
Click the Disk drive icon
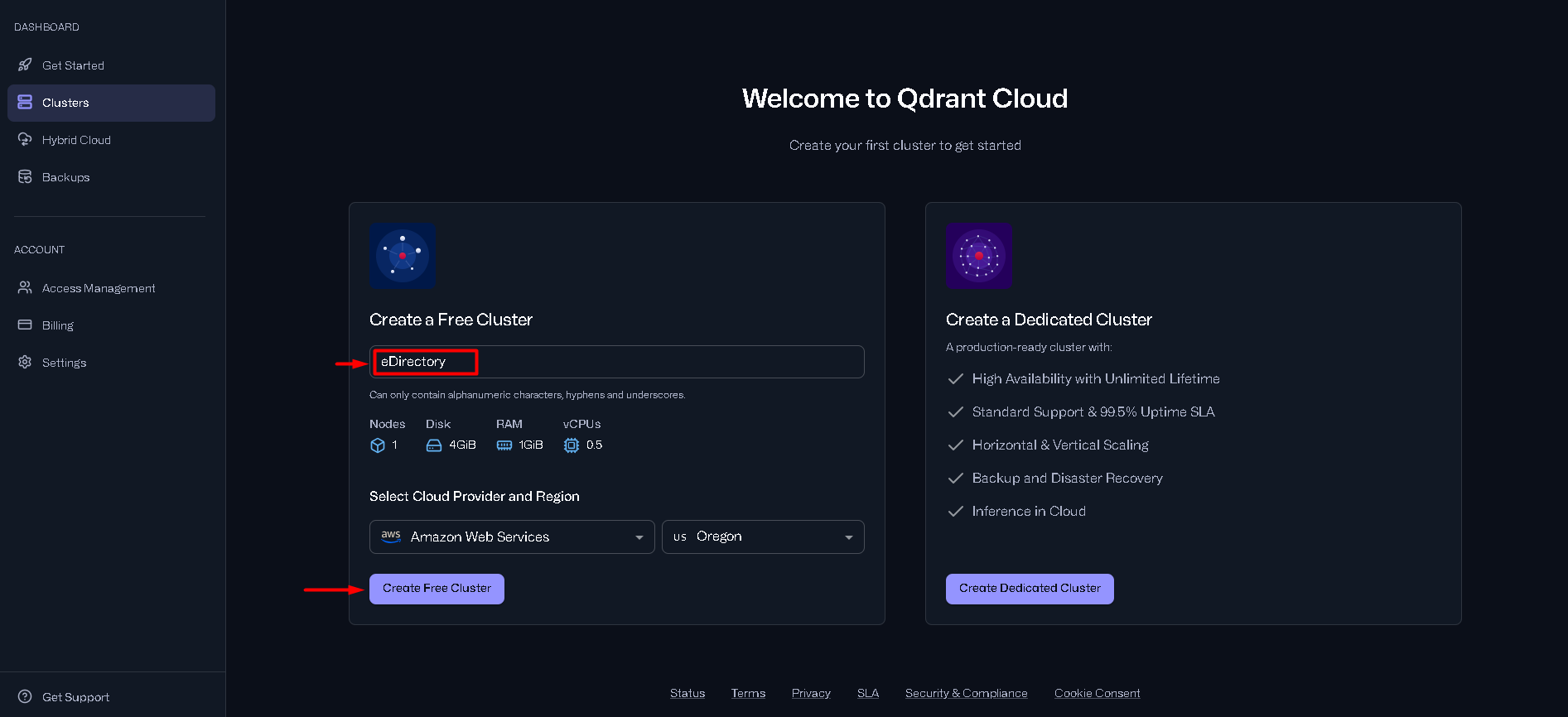(434, 445)
